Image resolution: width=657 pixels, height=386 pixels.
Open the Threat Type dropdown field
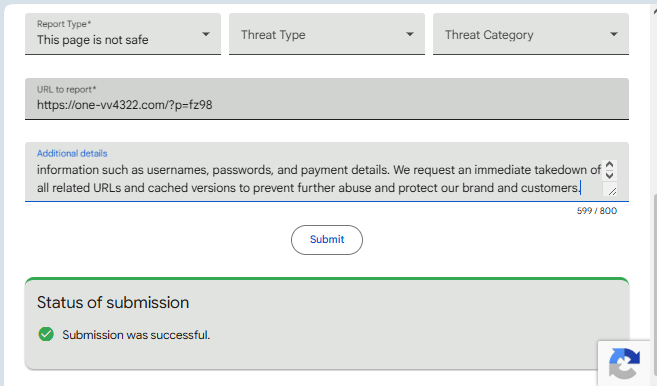(327, 34)
